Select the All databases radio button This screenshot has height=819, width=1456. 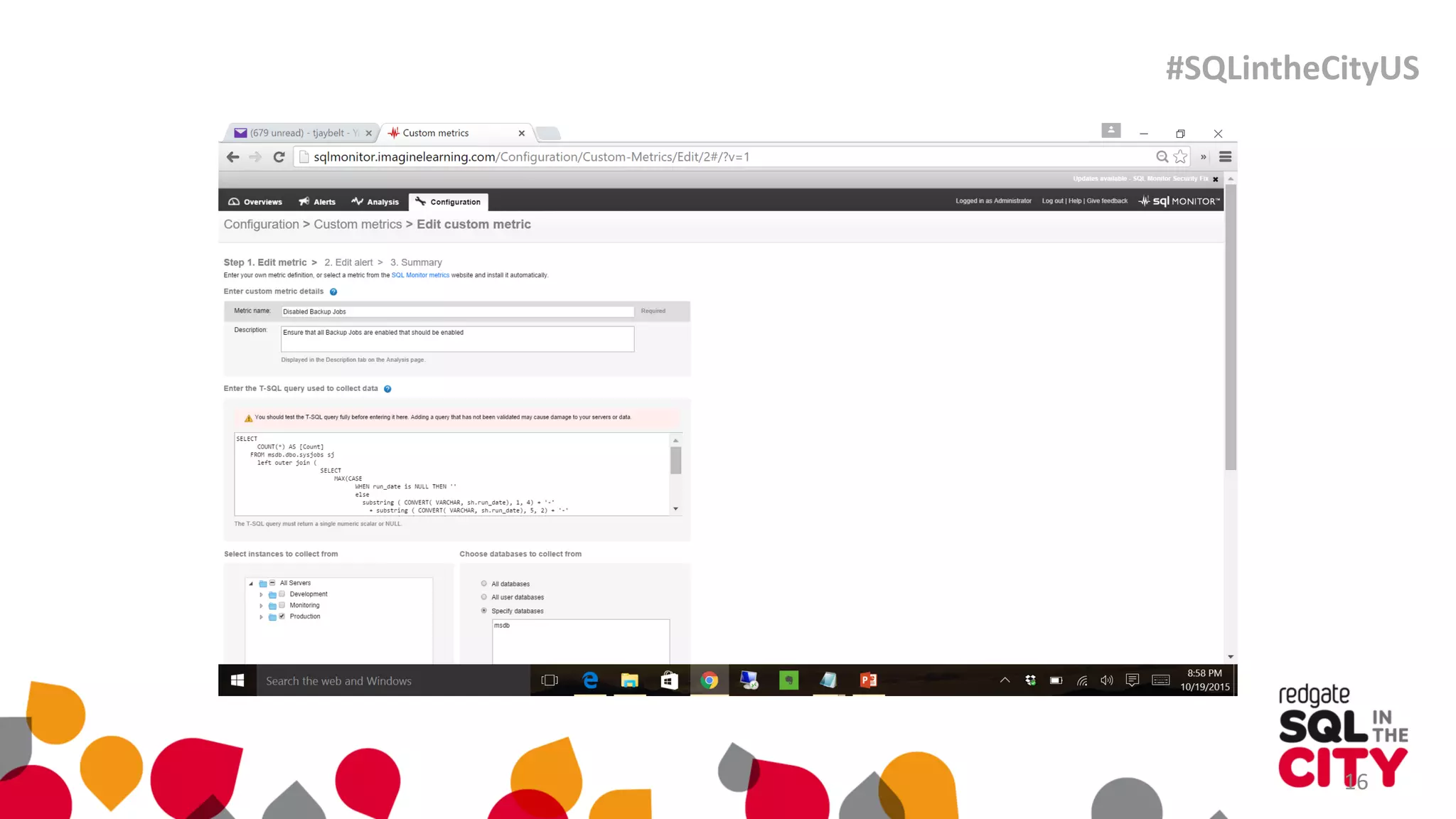(x=484, y=584)
